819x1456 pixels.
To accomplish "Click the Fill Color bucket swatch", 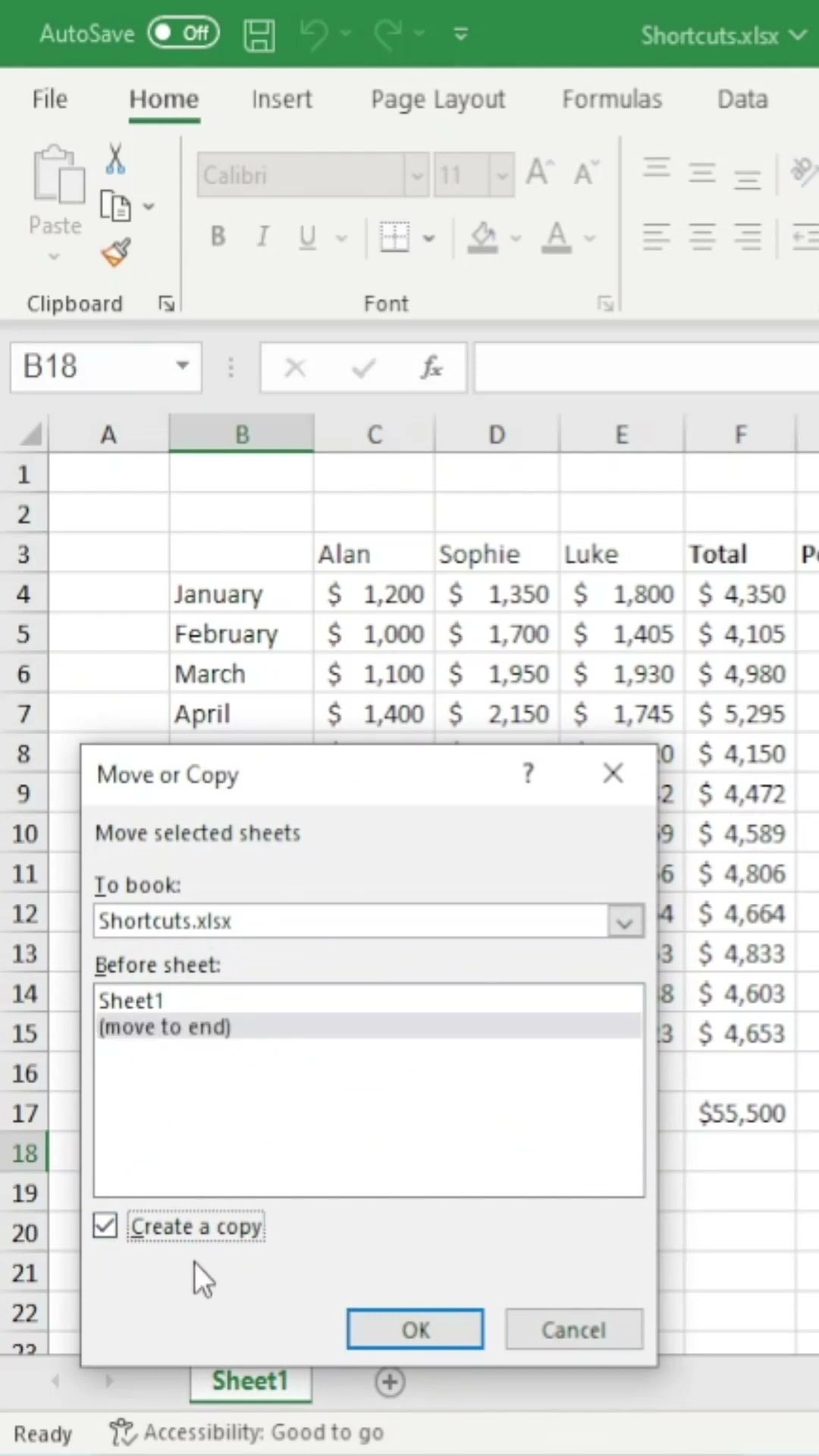I will pos(483,237).
